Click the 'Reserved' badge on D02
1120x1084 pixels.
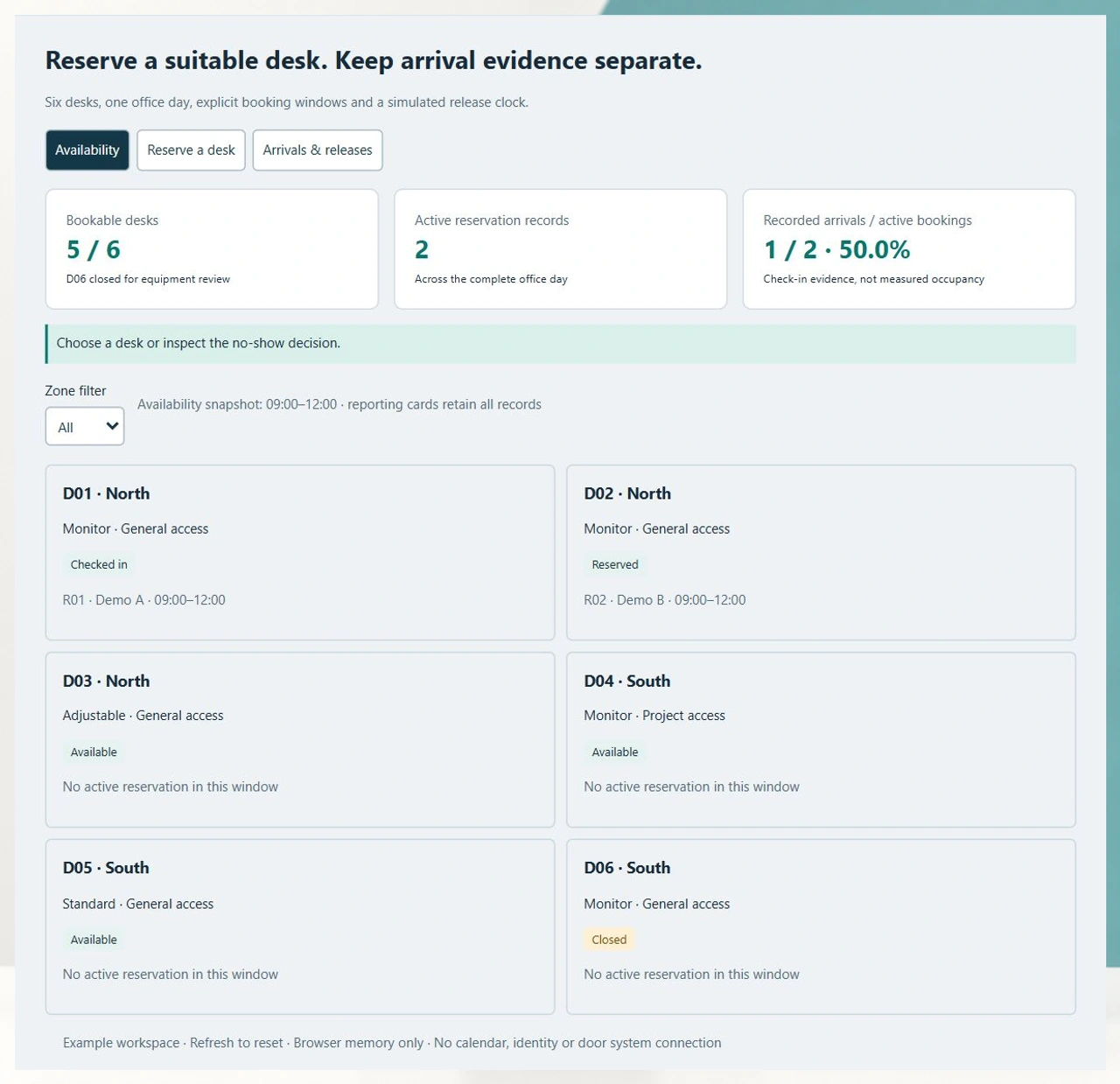615,564
